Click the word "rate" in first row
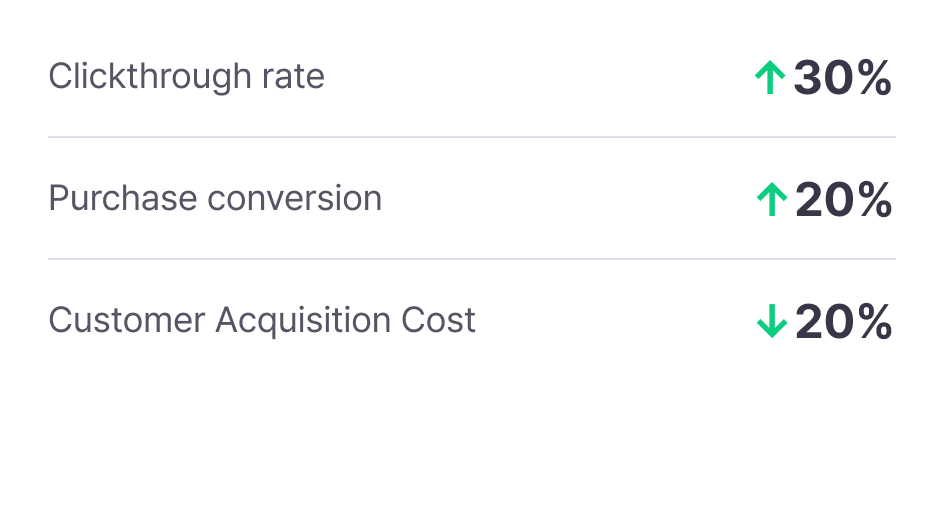The height and width of the screenshot is (510, 944). [296, 77]
